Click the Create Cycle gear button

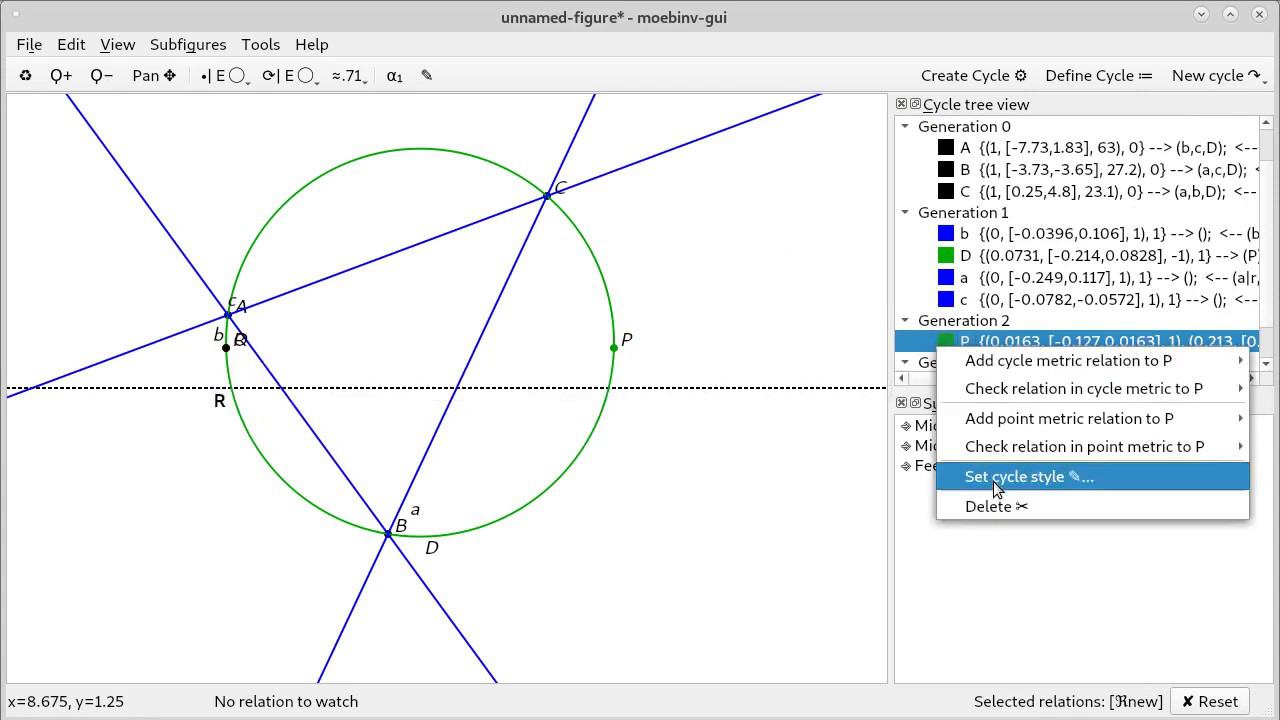(x=973, y=76)
